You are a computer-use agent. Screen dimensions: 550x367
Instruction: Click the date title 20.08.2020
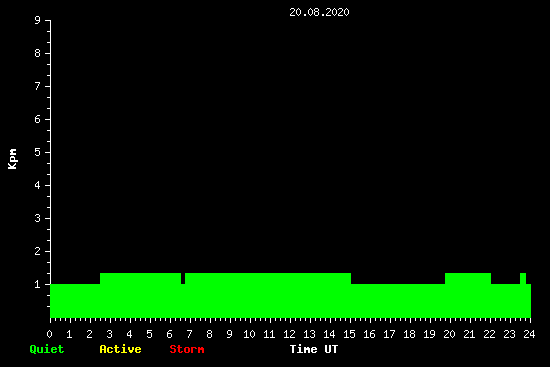pyautogui.click(x=319, y=12)
